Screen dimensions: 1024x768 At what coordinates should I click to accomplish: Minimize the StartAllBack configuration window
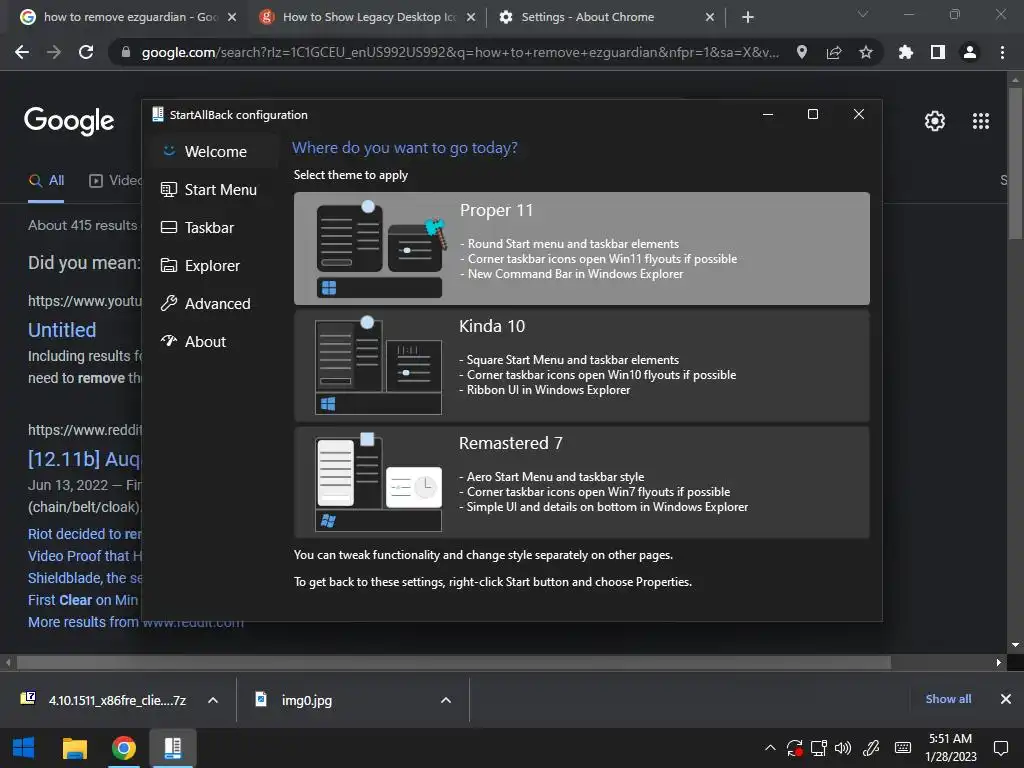pos(768,114)
